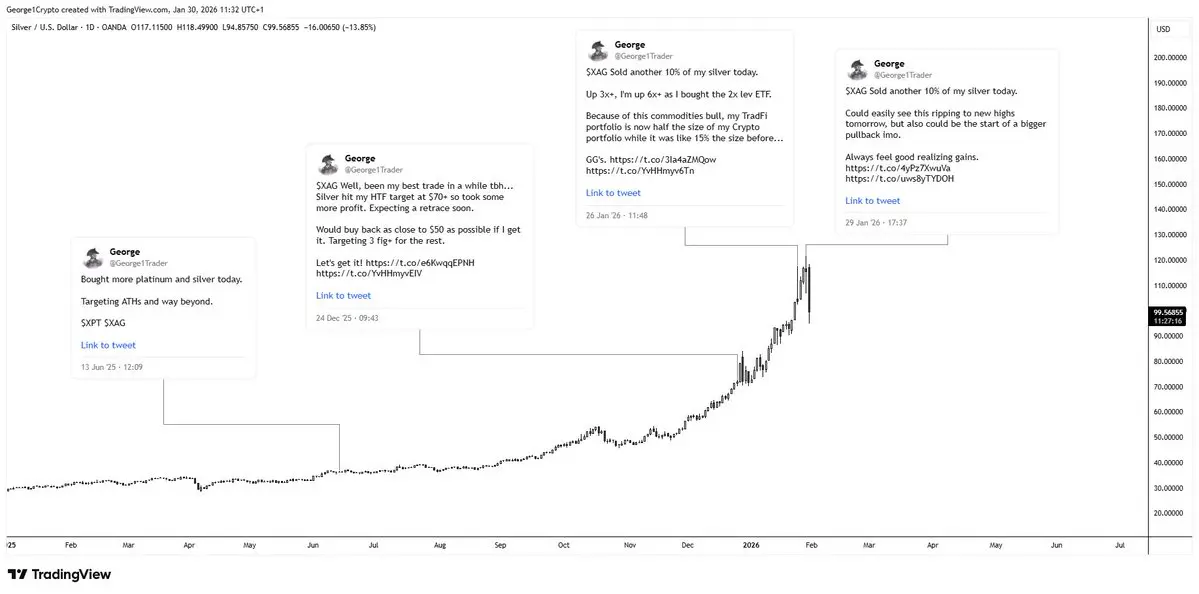Viewport: 1199px width, 594px height.
Task: Click George's avatar in the 29 Jan '26 tweet
Action: click(858, 69)
